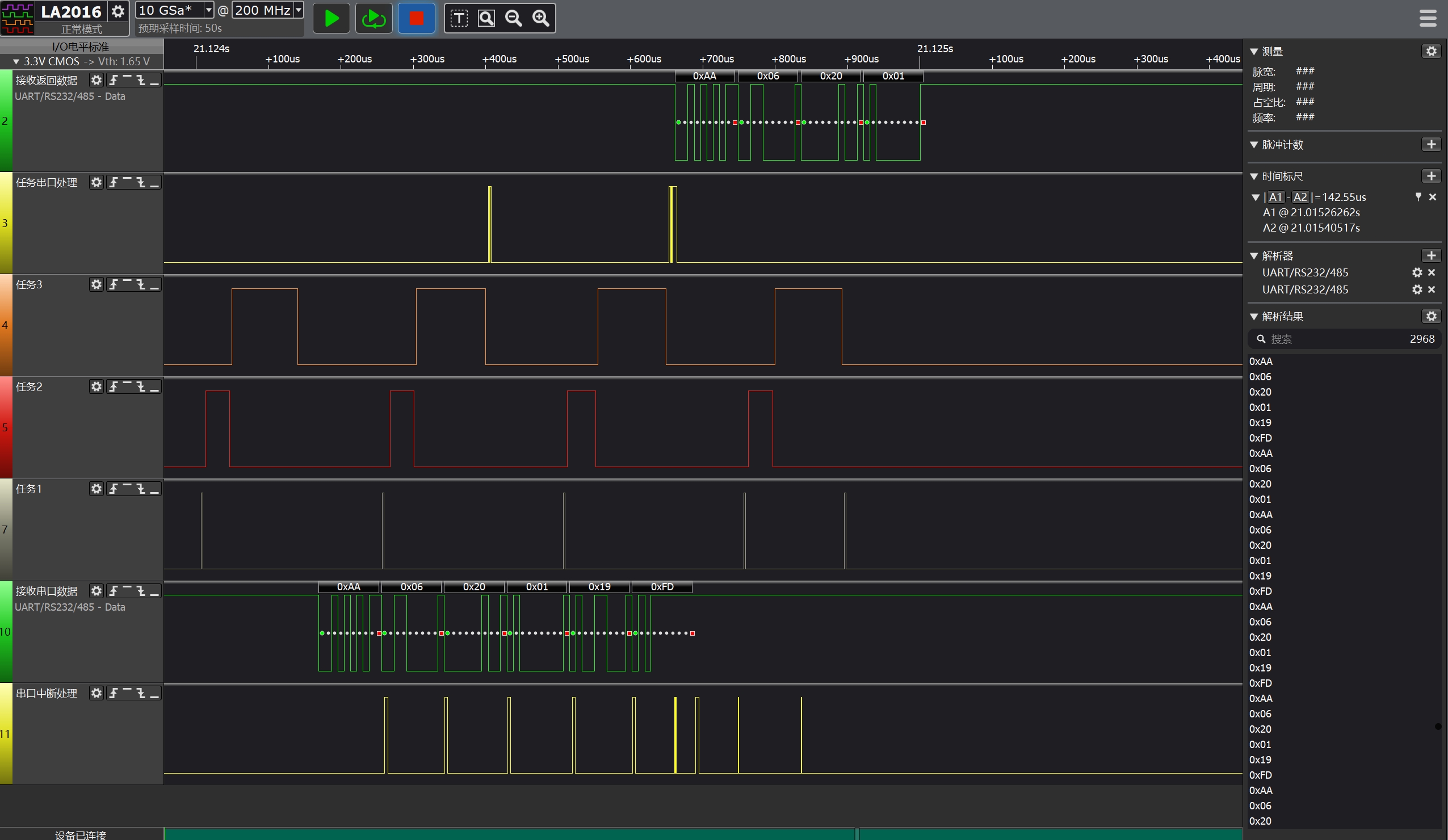Set rising edge trigger on 接收返回数据
Viewport: 1448px width, 840px height.
point(114,80)
